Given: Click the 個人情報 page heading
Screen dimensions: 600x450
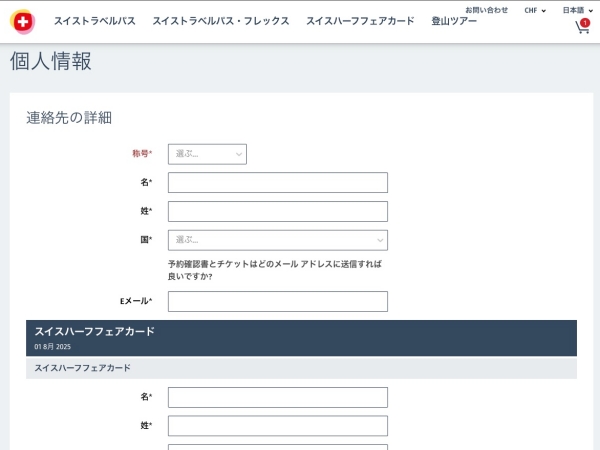Looking at the screenshot, I should (51, 61).
